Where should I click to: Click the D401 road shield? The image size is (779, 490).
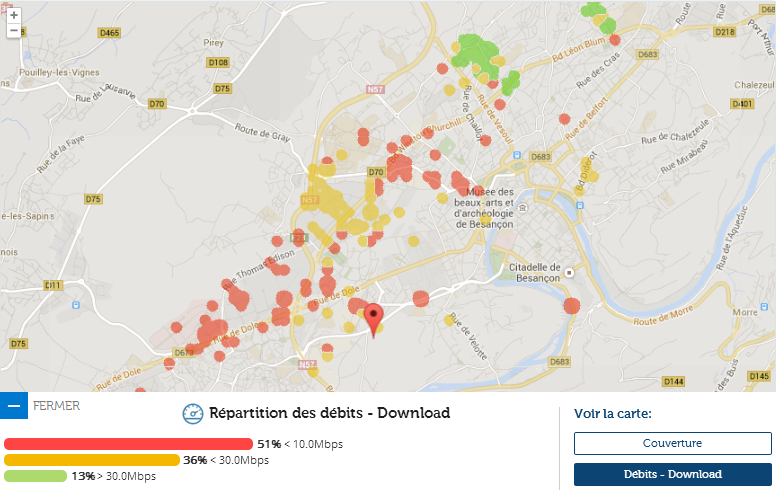(742, 103)
